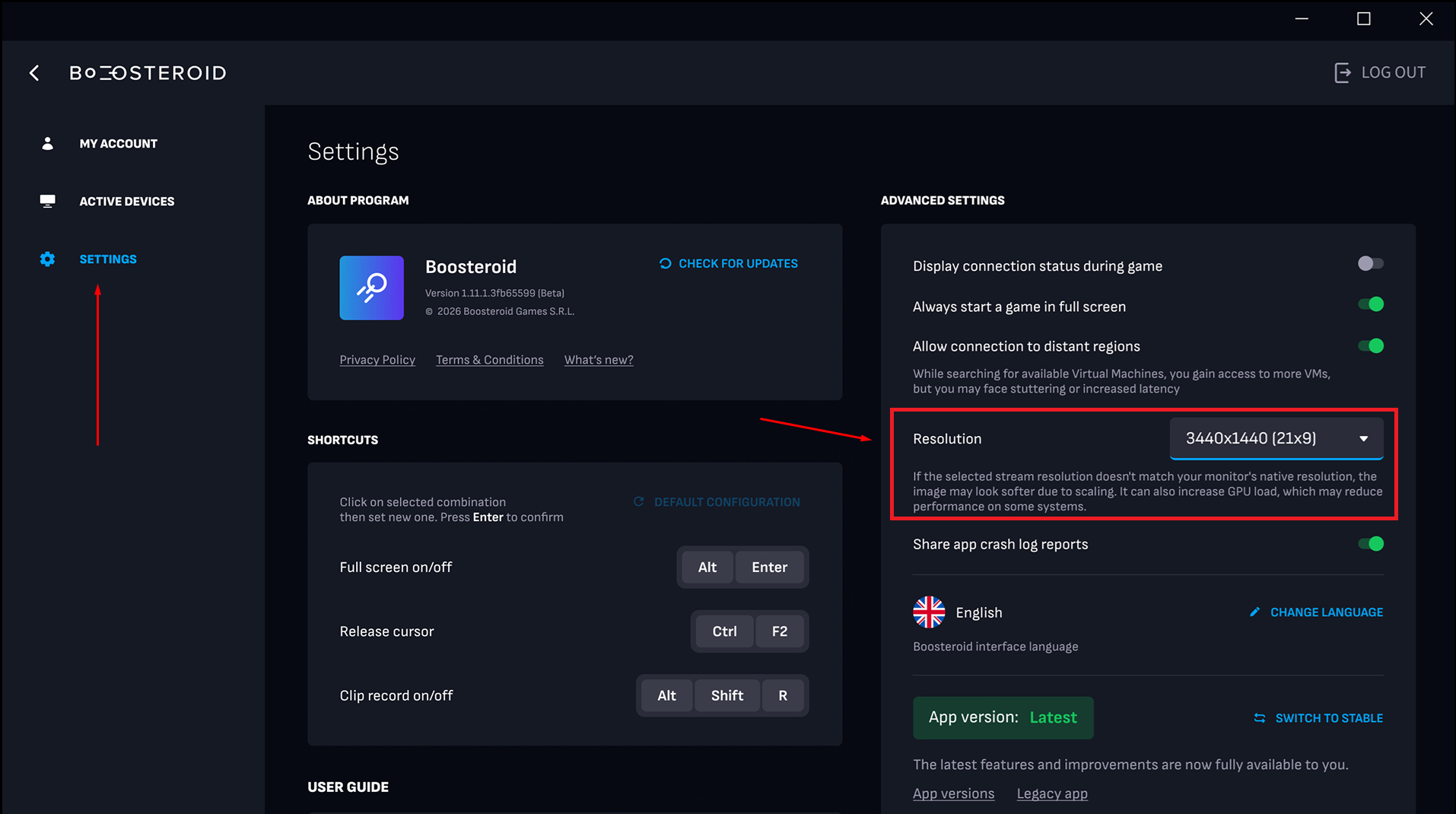Screen dimensions: 1456x814
Task: Open the What's new? link
Action: (599, 360)
